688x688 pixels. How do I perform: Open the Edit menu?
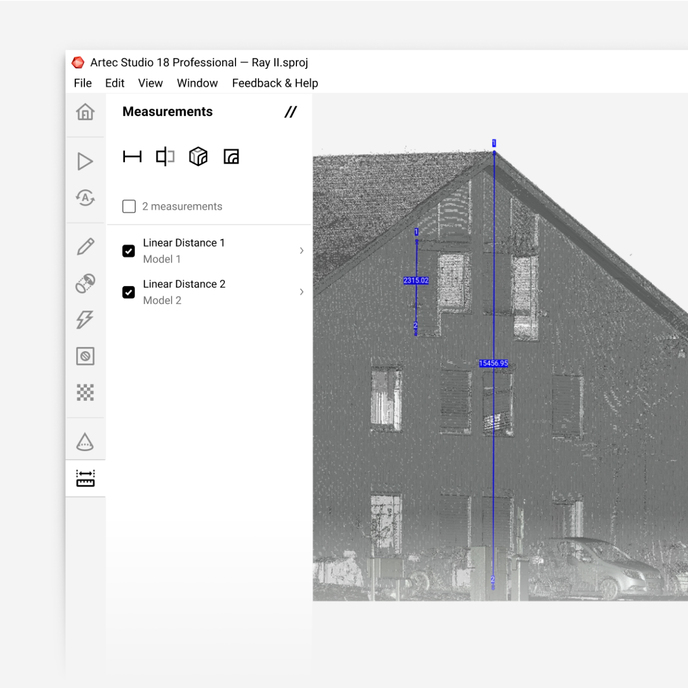(115, 83)
